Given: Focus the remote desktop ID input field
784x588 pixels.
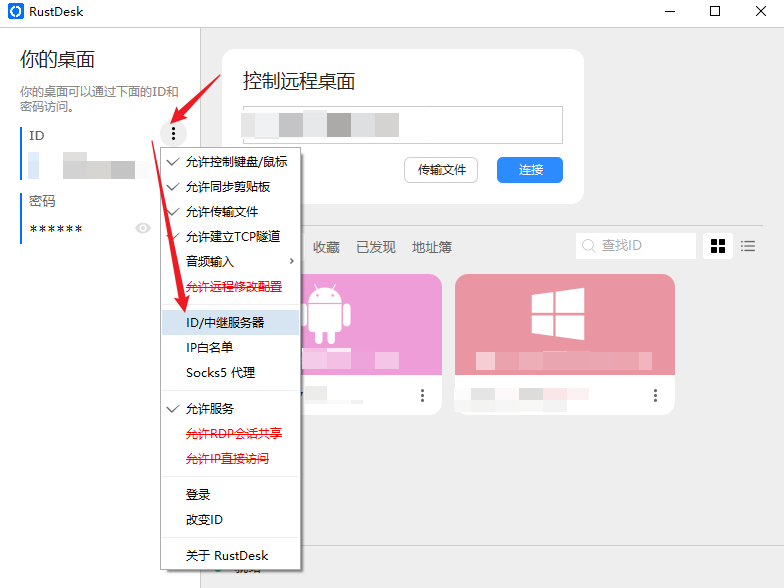Looking at the screenshot, I should (402, 125).
